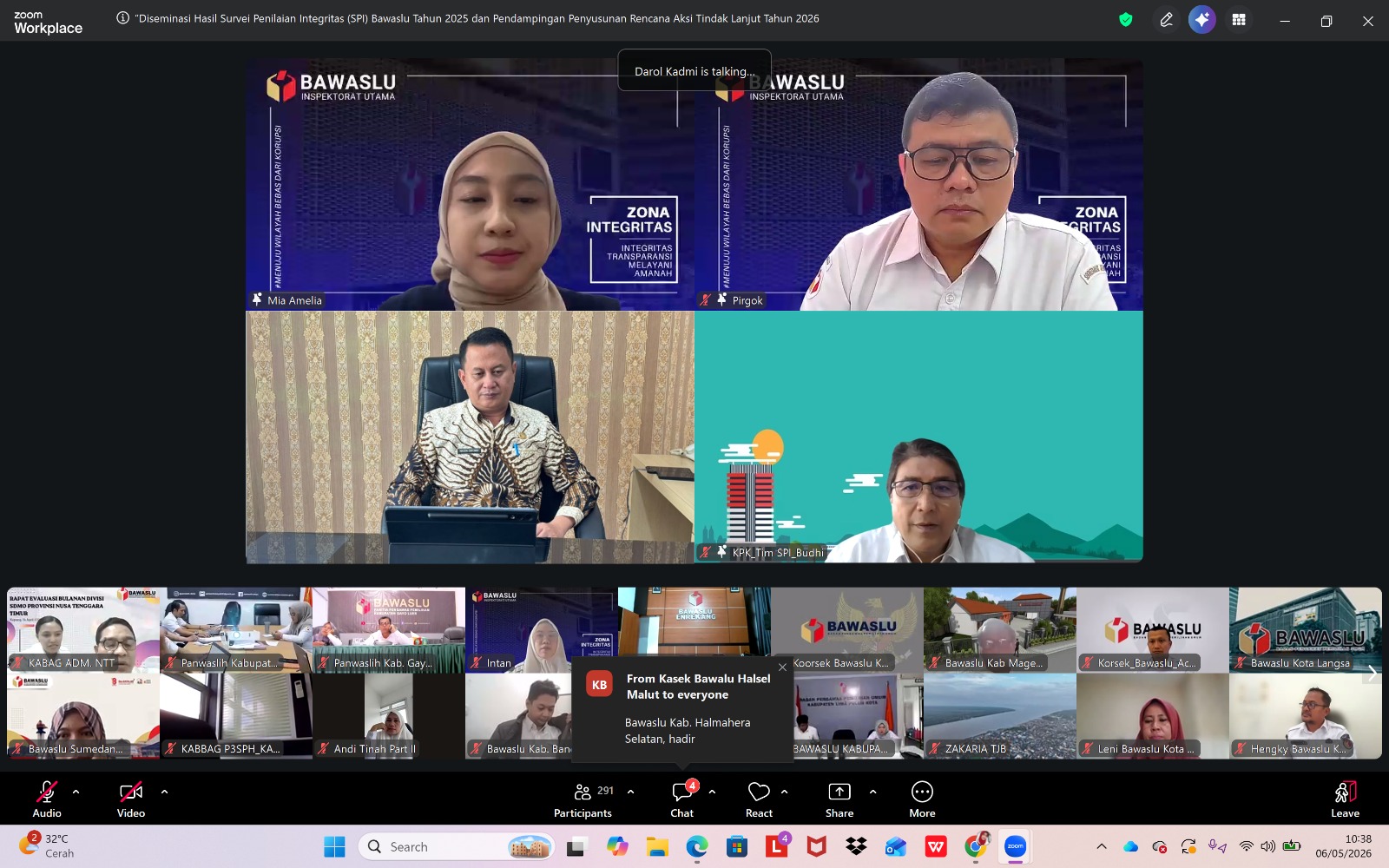1389x868 pixels.
Task: Open Dropbox from the taskbar
Action: 856,846
